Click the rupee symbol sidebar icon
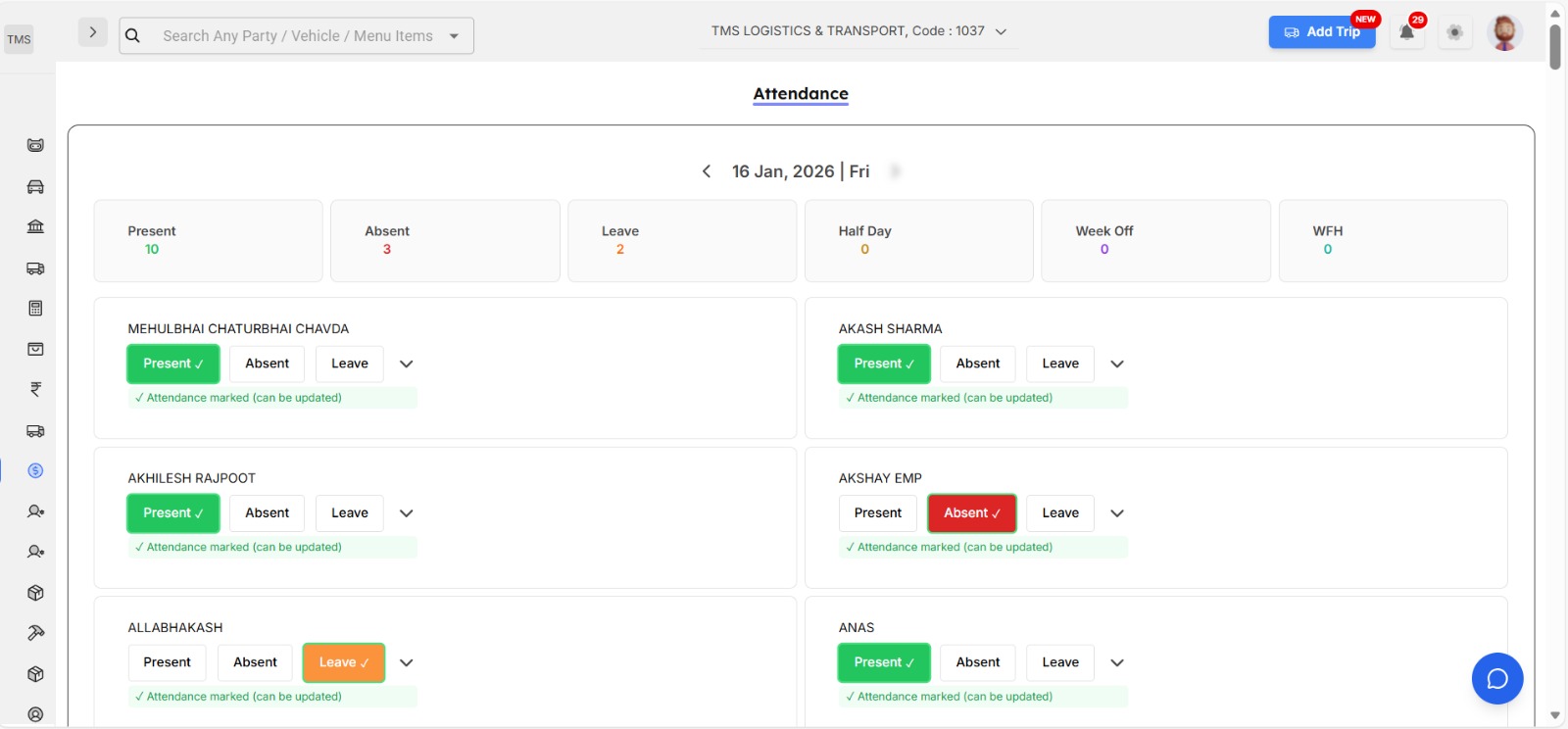The image size is (1568, 729). (35, 390)
